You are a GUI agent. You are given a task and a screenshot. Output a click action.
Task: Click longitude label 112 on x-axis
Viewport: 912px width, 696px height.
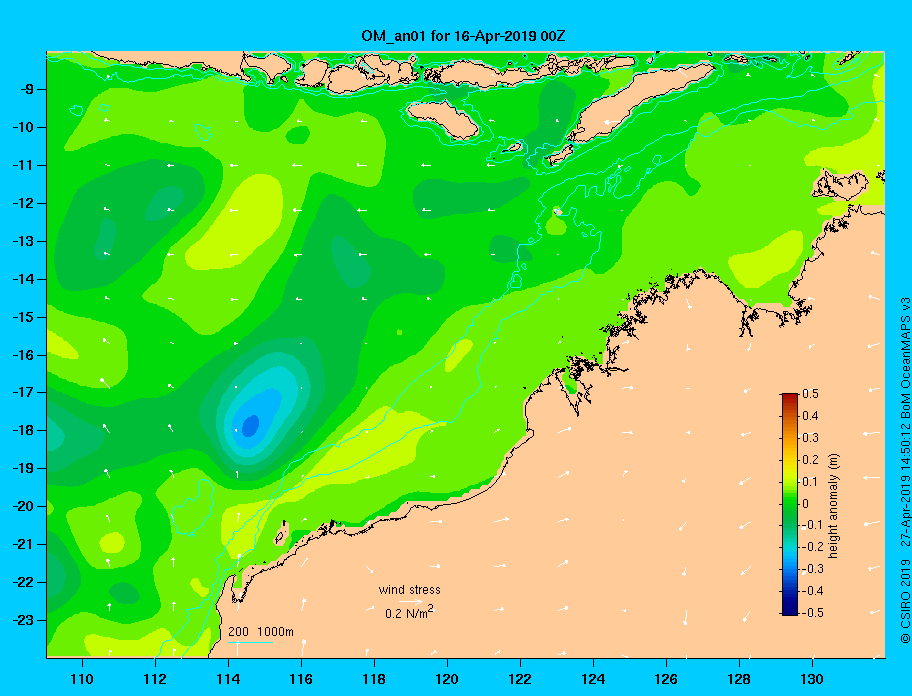(155, 679)
